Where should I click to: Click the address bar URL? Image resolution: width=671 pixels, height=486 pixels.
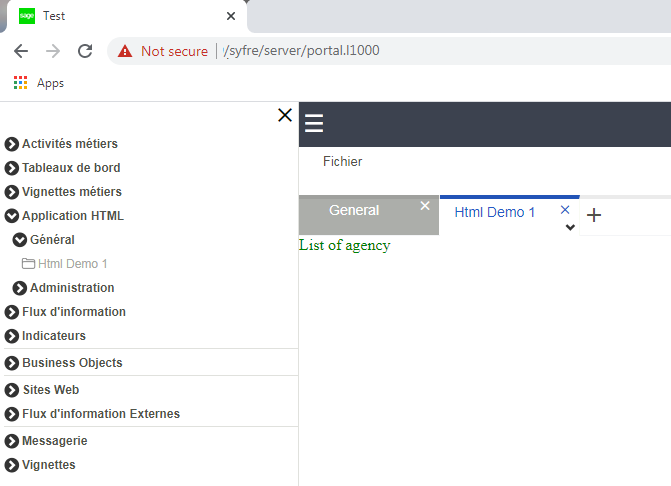301,50
